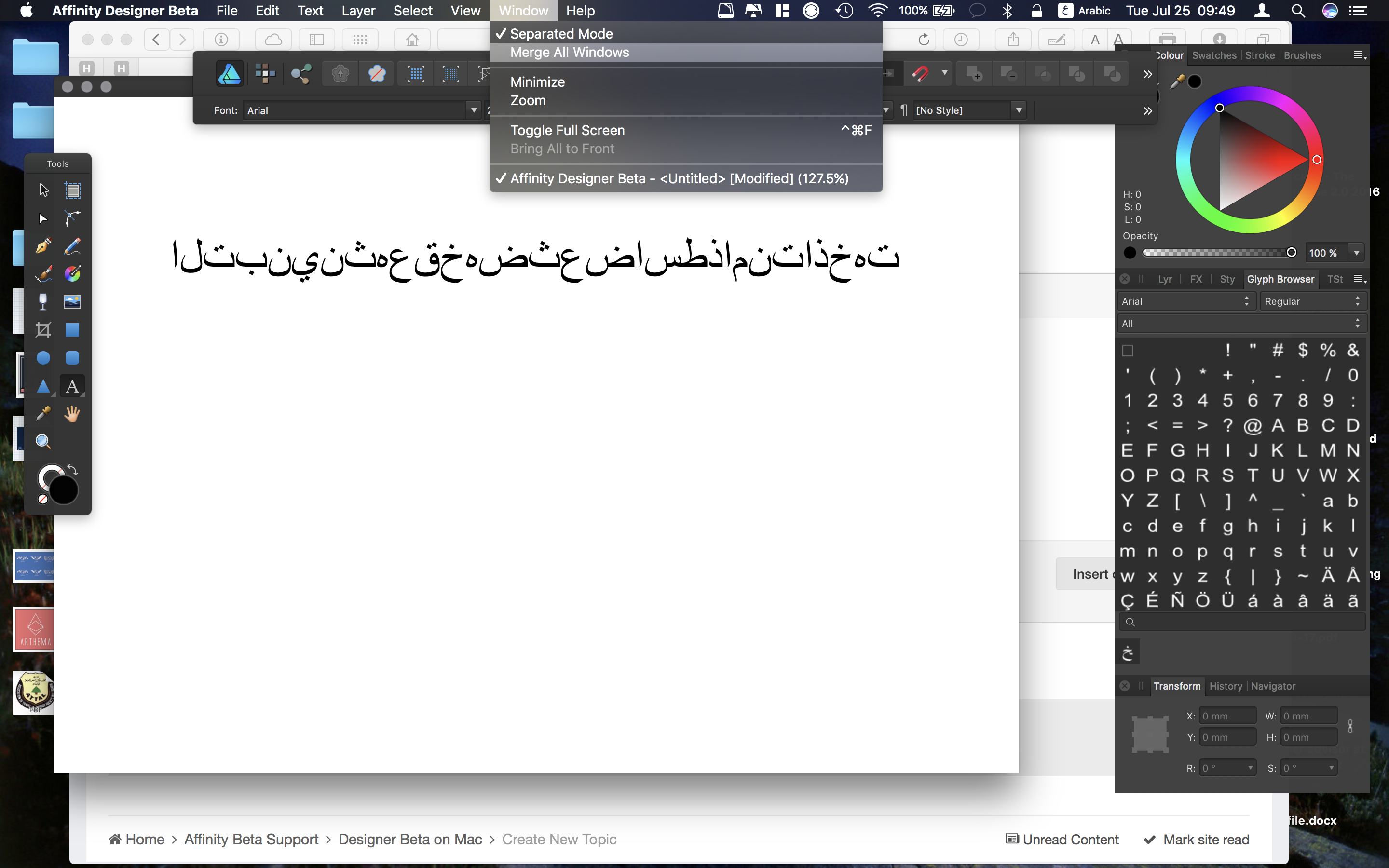Select the Artistic Text tool
1389x868 pixels.
pyautogui.click(x=72, y=386)
